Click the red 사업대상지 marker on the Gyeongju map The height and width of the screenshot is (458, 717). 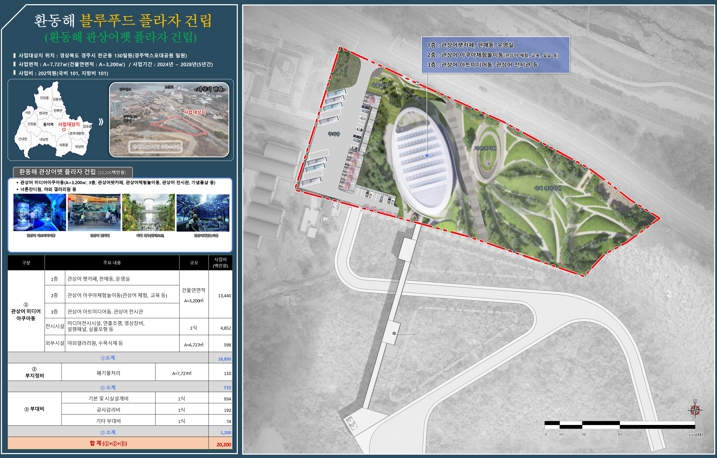pos(68,127)
